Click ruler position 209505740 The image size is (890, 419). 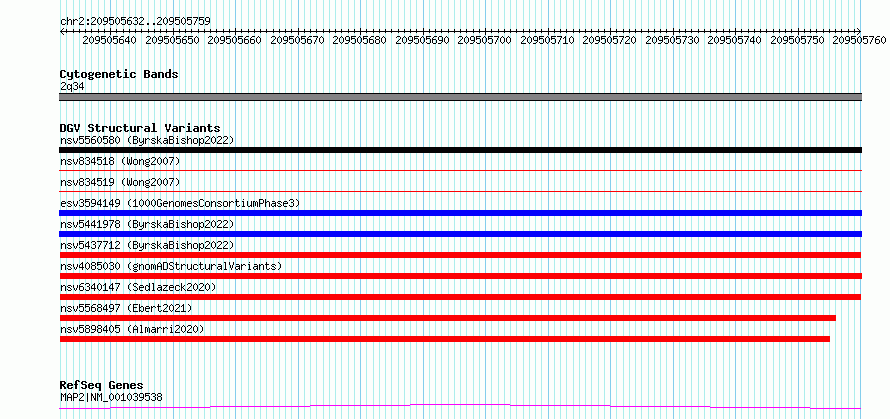[735, 40]
